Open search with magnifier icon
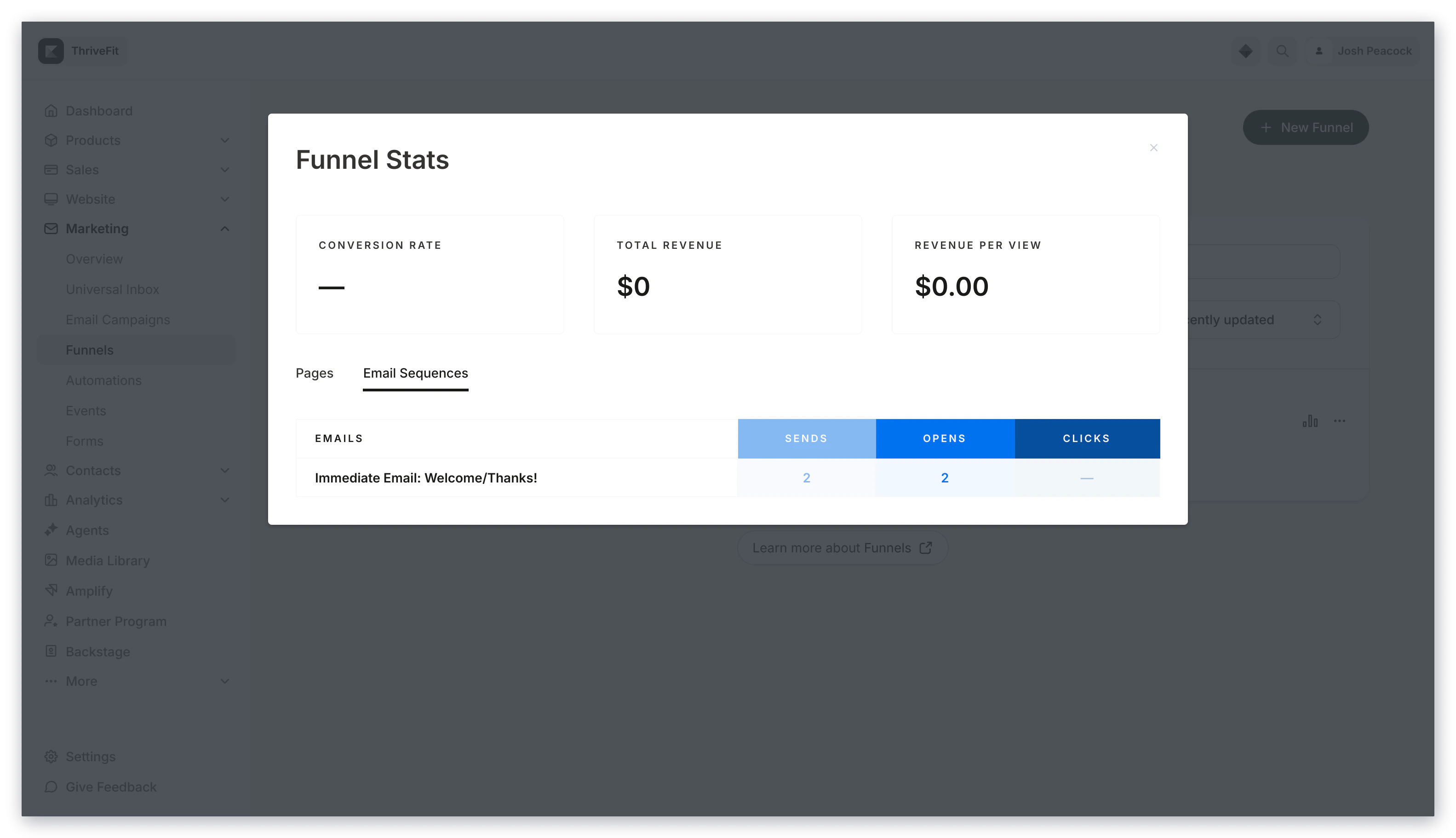Viewport: 1456px width, 838px height. coord(1282,51)
